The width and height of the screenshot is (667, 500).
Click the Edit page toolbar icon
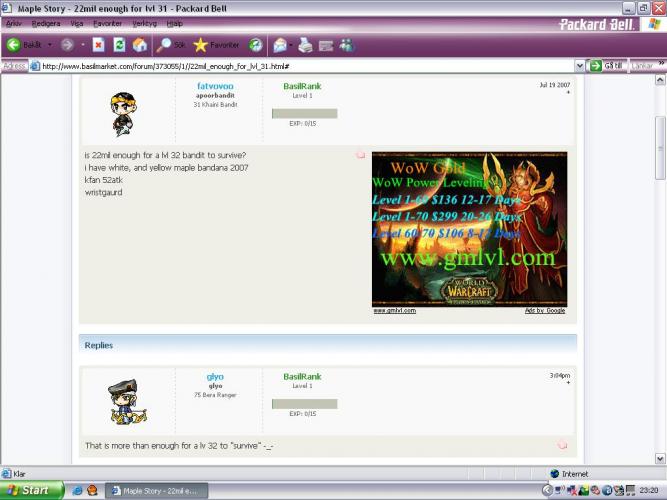tap(326, 45)
